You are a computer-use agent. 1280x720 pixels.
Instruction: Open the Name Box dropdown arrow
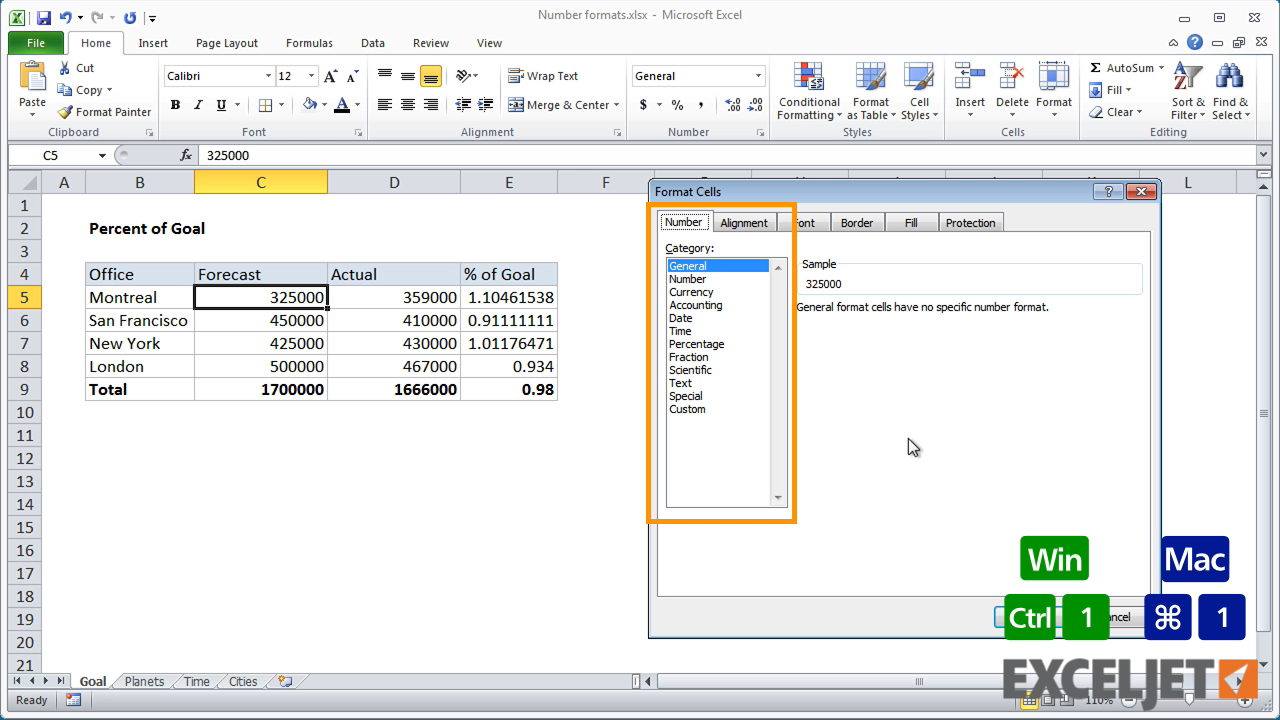pos(102,156)
